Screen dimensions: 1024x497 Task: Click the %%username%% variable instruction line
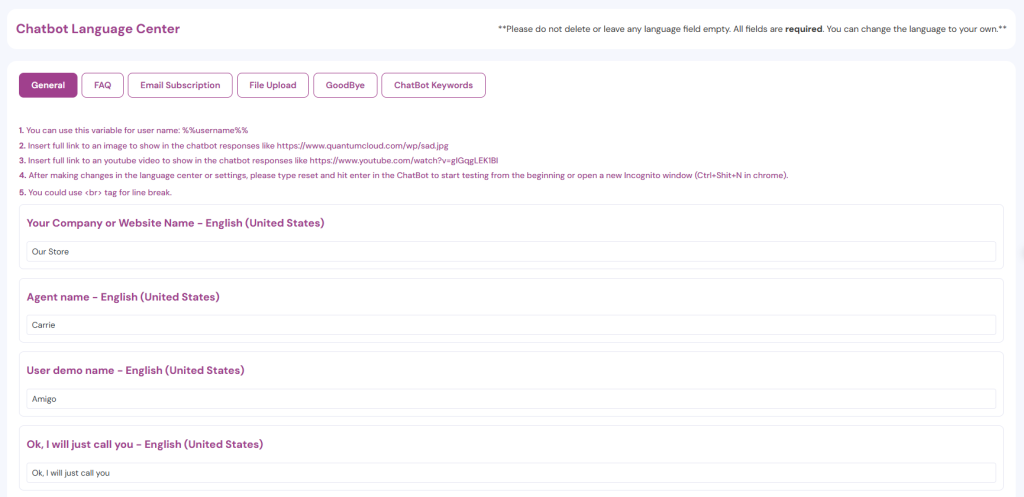[x=137, y=130]
